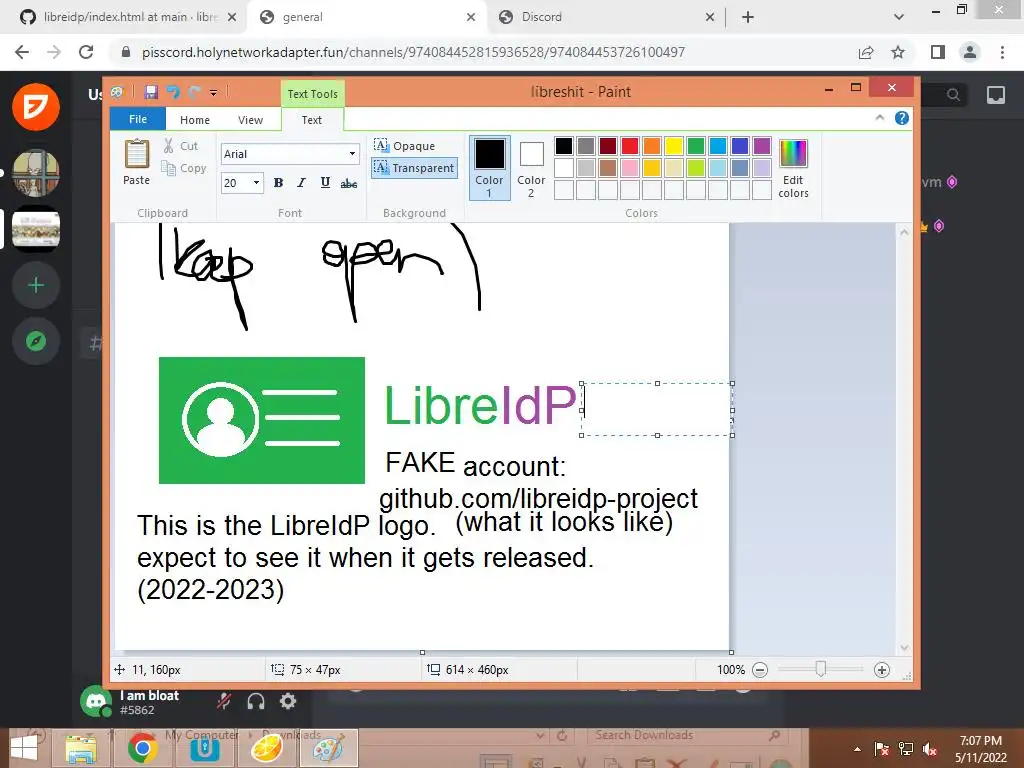1024x768 pixels.
Task: Switch to the Text ribbon tab
Action: coord(312,120)
